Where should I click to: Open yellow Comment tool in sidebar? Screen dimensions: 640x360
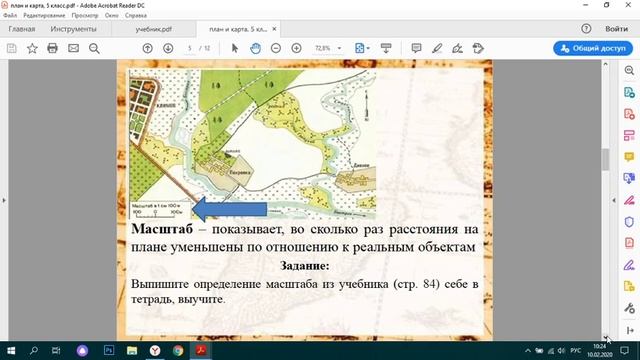(x=629, y=157)
